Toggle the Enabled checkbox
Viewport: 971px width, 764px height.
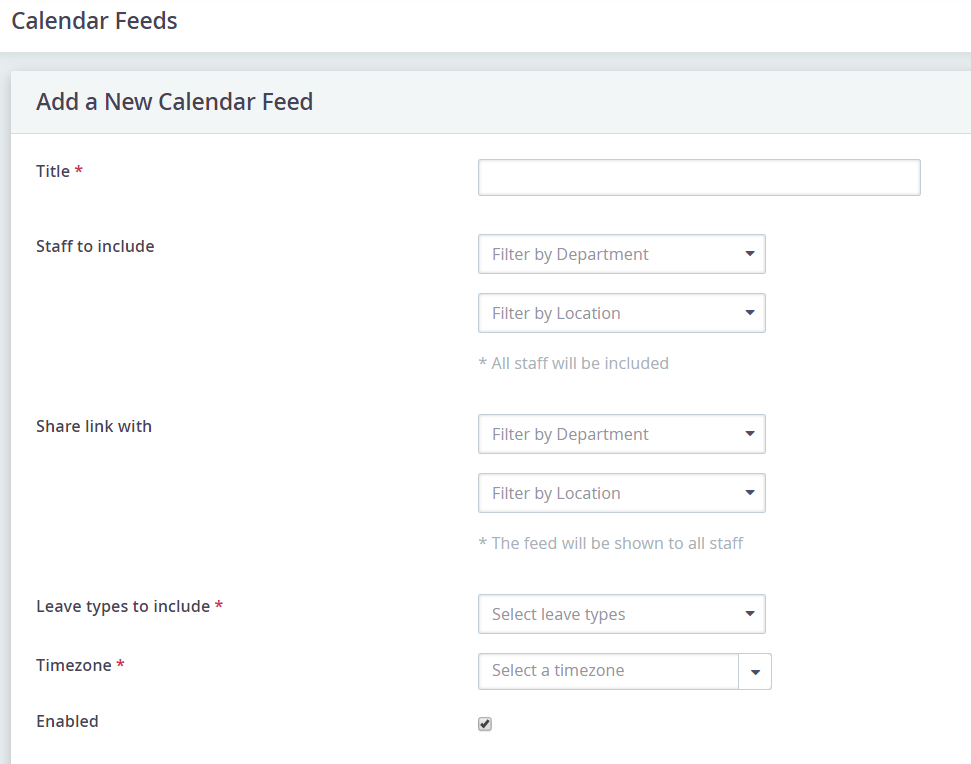(x=485, y=724)
